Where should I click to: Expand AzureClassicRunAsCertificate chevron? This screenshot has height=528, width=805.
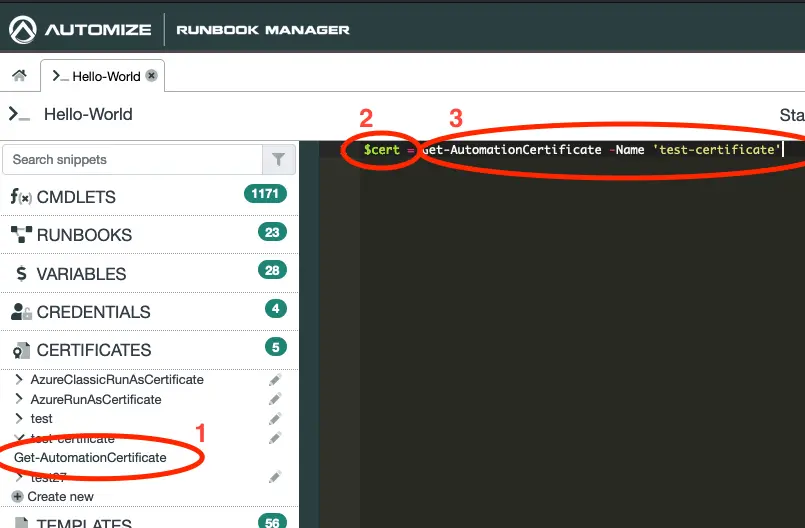[x=19, y=379]
